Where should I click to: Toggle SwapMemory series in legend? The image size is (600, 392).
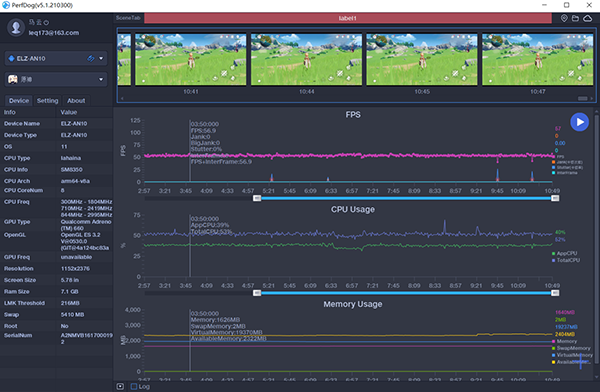point(571,348)
